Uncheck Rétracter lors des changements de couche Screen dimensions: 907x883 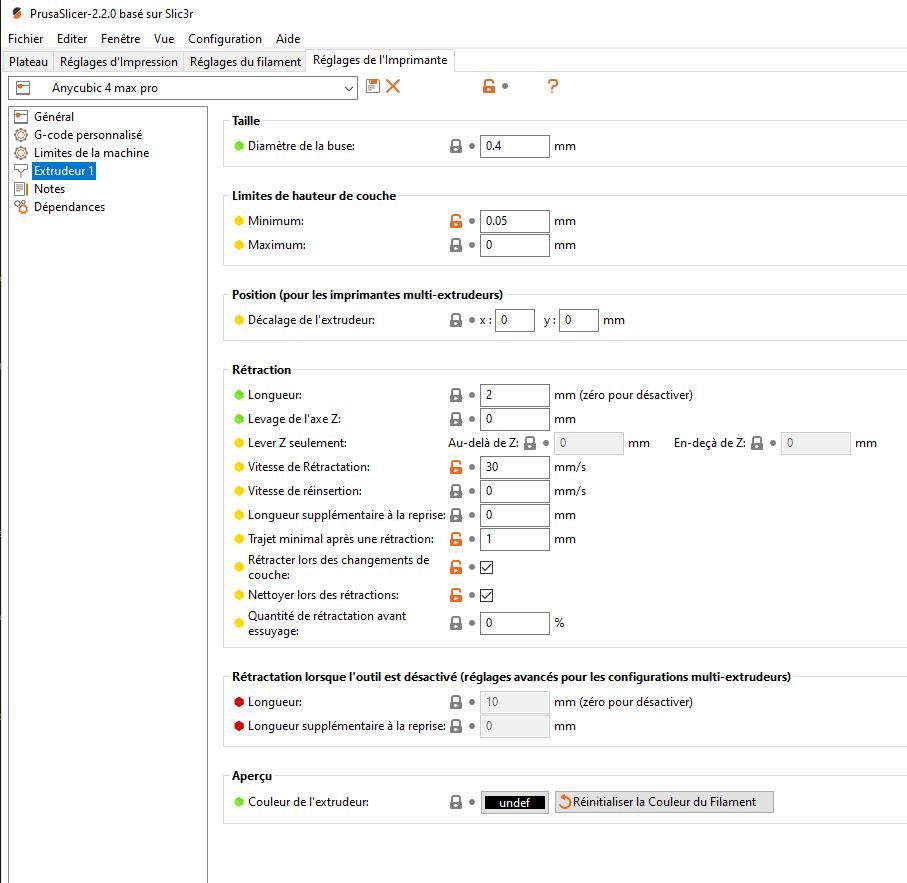pyautogui.click(x=486, y=568)
